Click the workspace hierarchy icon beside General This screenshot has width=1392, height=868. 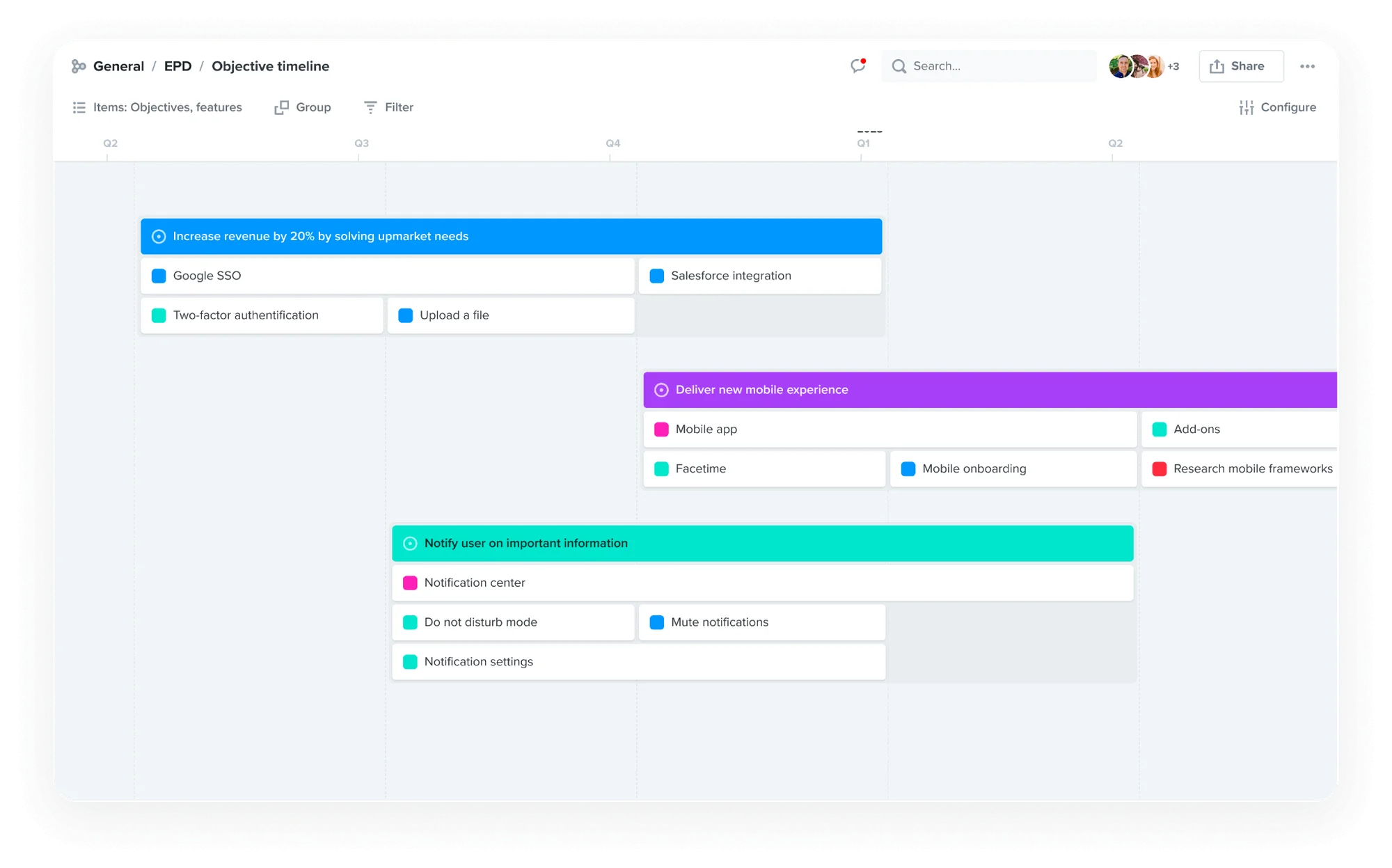(79, 66)
